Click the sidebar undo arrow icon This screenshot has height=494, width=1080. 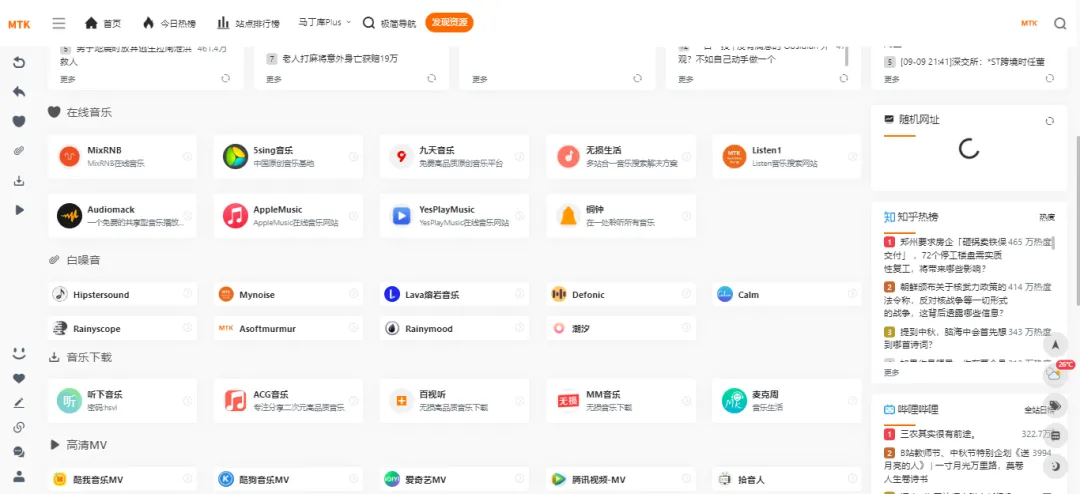pos(19,63)
